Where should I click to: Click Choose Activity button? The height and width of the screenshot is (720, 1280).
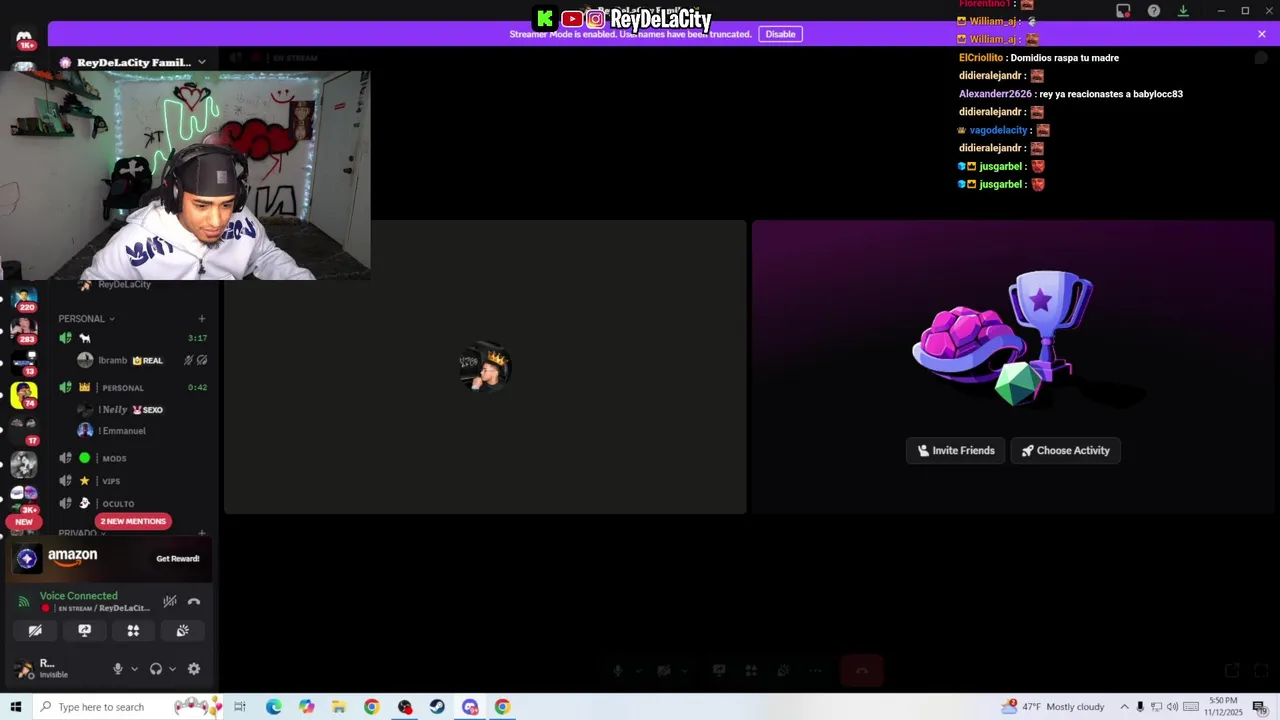1065,451
